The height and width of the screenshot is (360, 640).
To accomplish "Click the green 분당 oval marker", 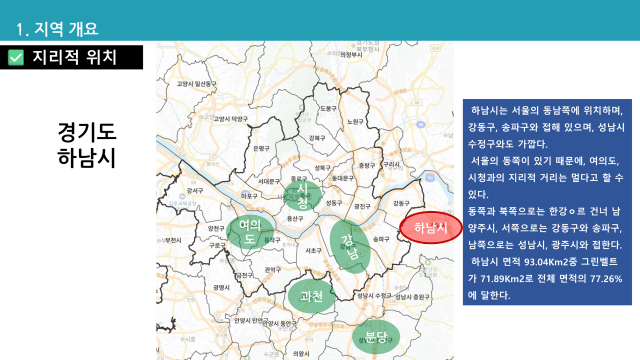I will (x=376, y=337).
